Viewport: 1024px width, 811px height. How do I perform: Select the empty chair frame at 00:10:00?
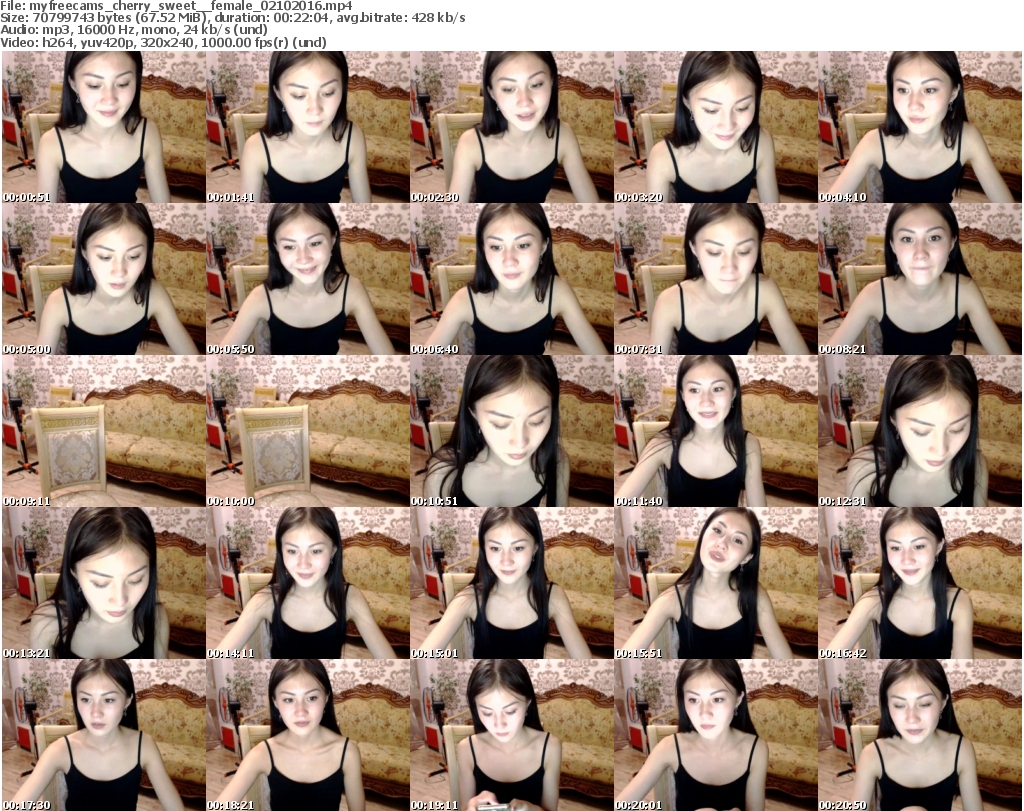(x=307, y=431)
